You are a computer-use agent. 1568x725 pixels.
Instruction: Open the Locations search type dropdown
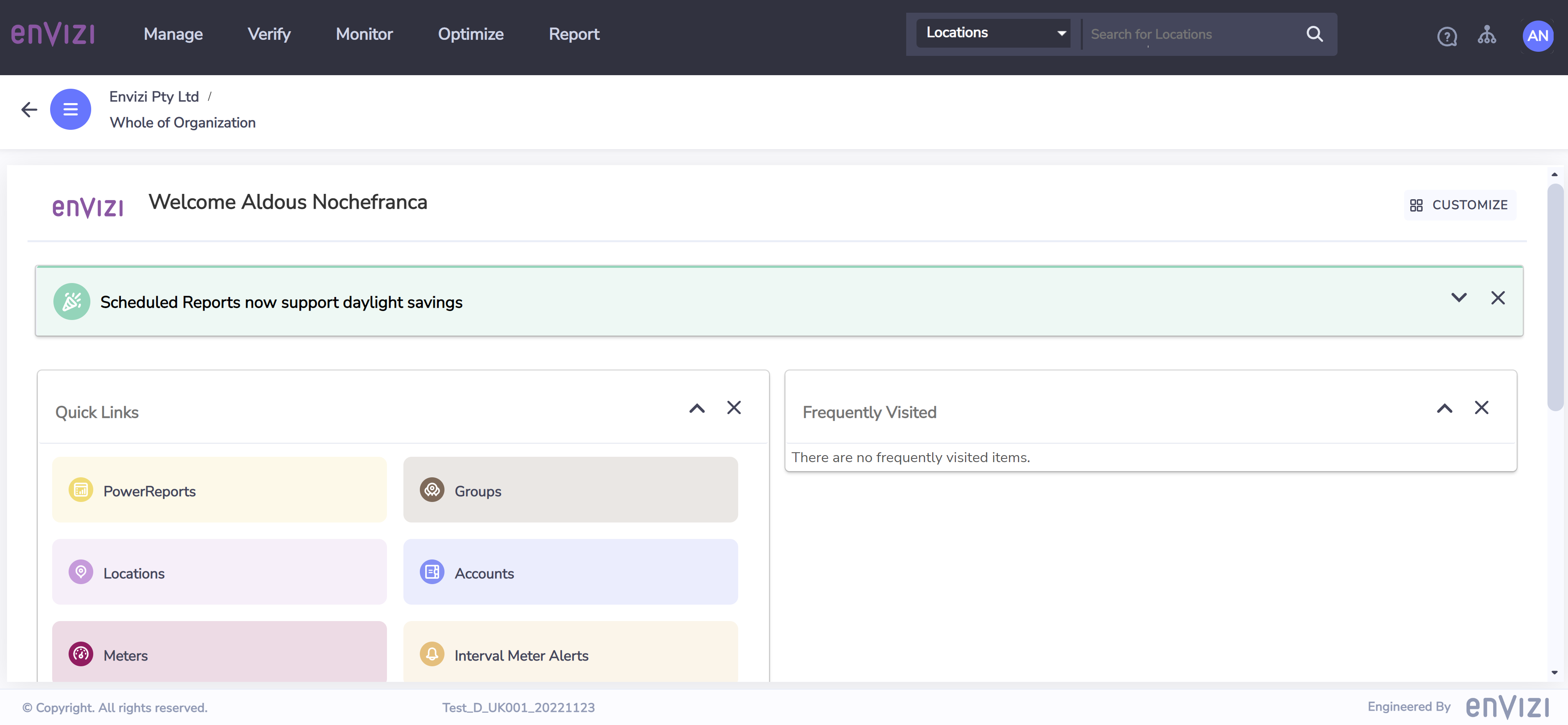pyautogui.click(x=993, y=33)
